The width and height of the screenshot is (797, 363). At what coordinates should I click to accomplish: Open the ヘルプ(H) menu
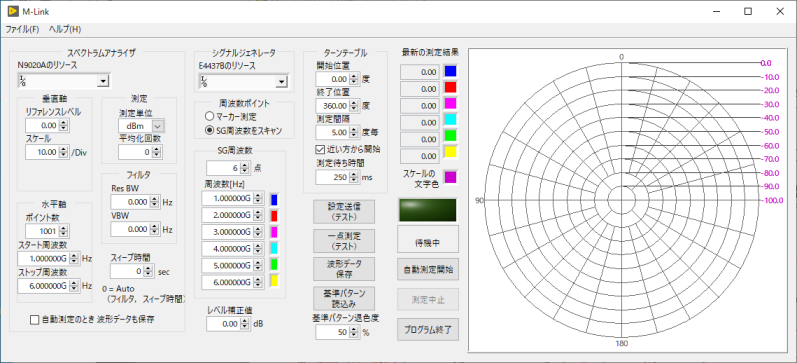click(65, 29)
